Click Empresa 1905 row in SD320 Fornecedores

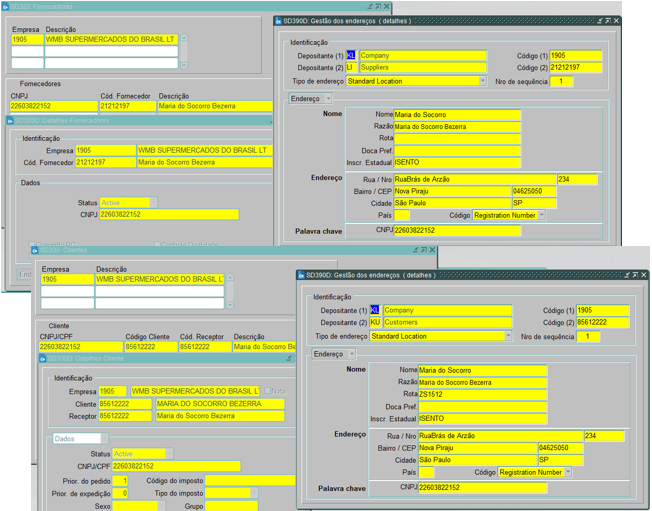[95, 39]
